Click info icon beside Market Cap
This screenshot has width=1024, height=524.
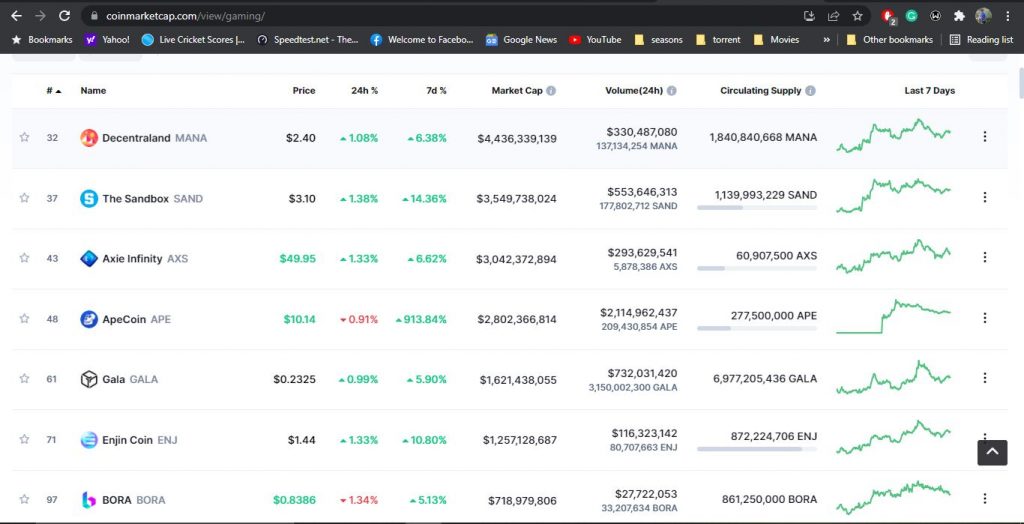point(551,91)
